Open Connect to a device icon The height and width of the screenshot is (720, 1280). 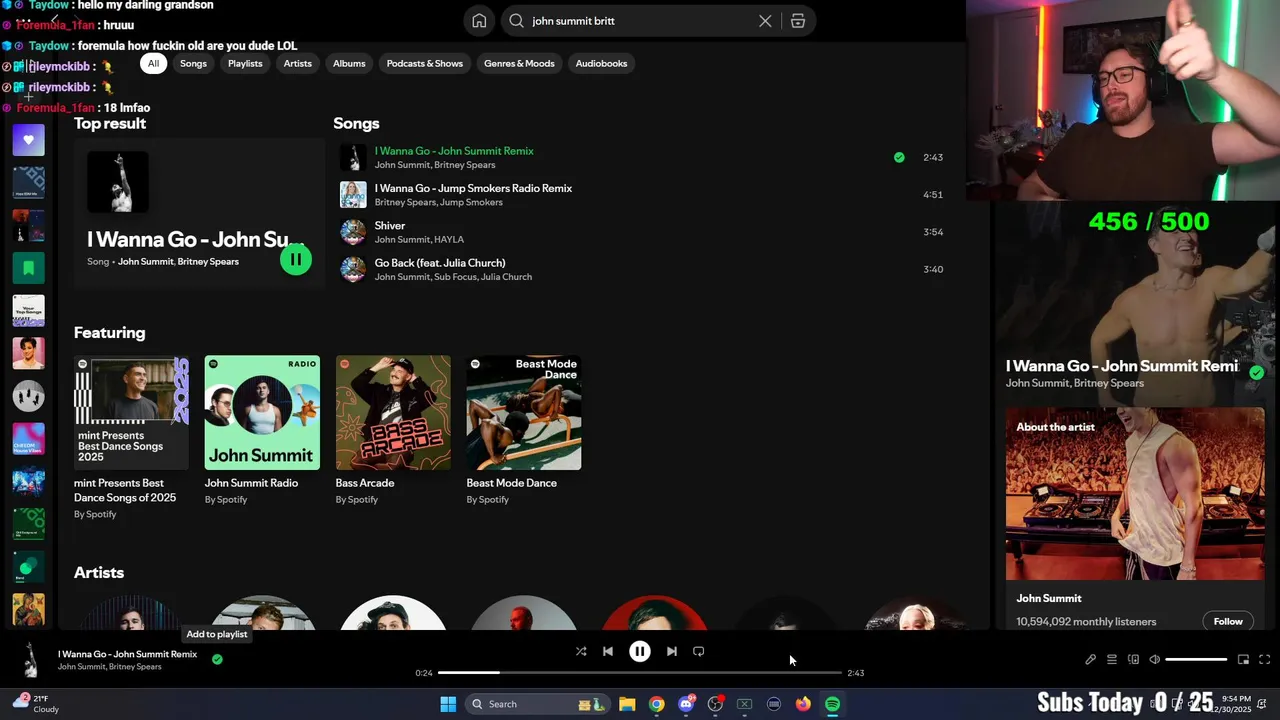[x=1133, y=660]
